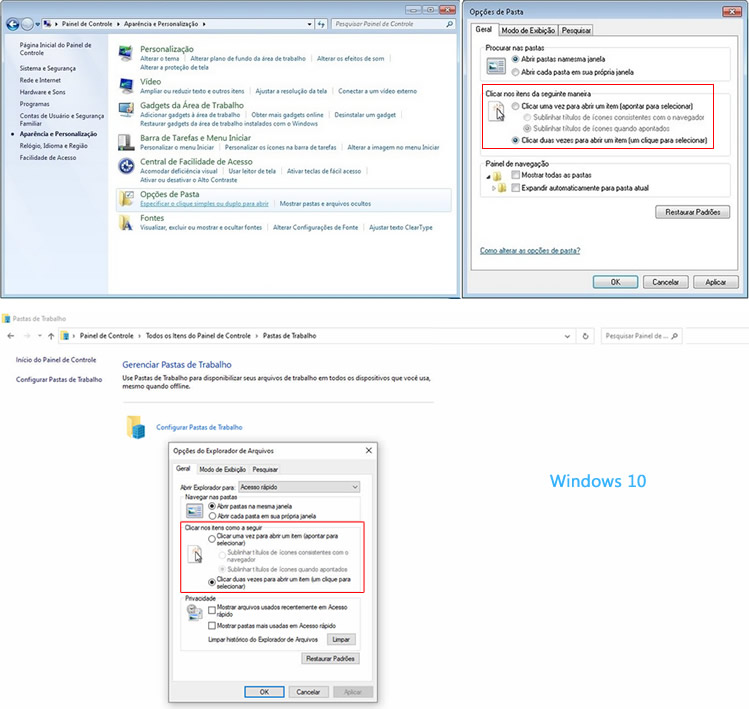This screenshot has height=709, width=749.
Task: Check Mostrar arquivos usados recentemente em Acesso rápido
Action: click(212, 610)
